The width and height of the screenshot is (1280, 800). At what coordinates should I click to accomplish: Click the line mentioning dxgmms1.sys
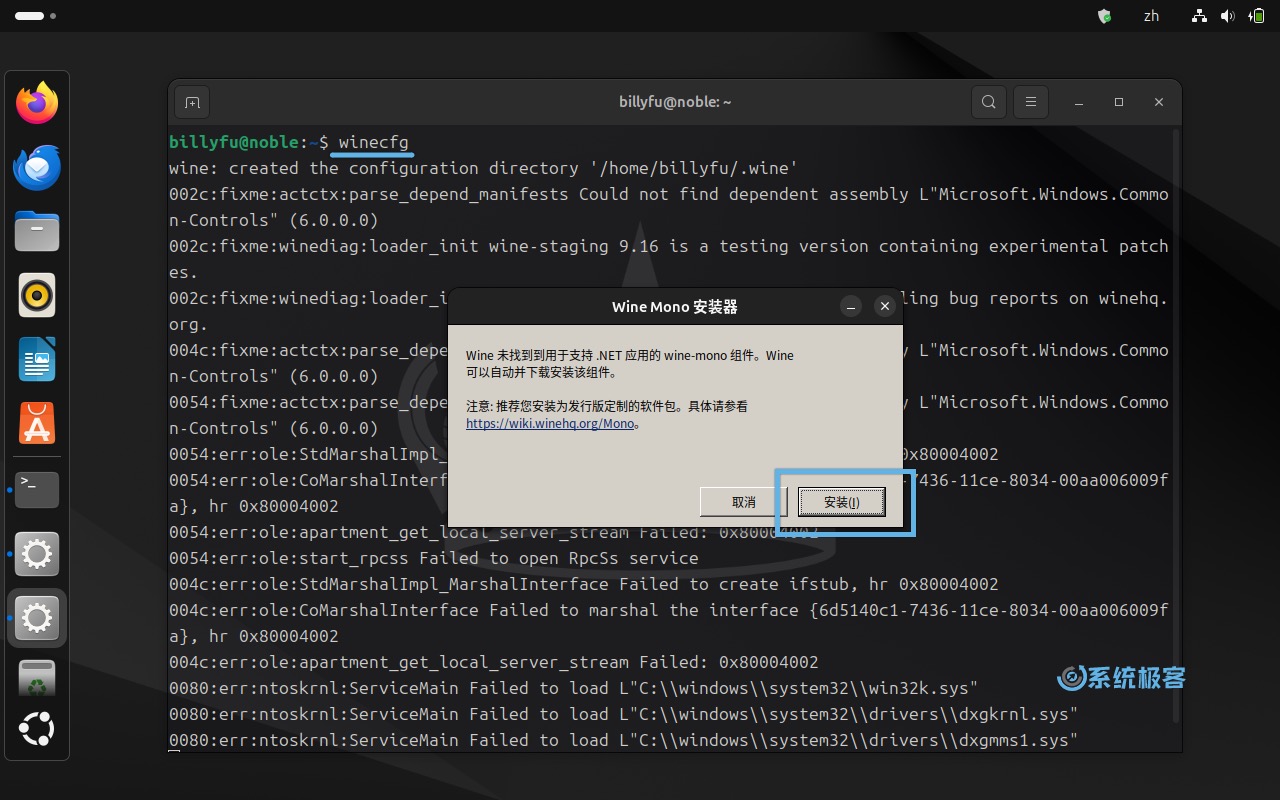point(623,740)
